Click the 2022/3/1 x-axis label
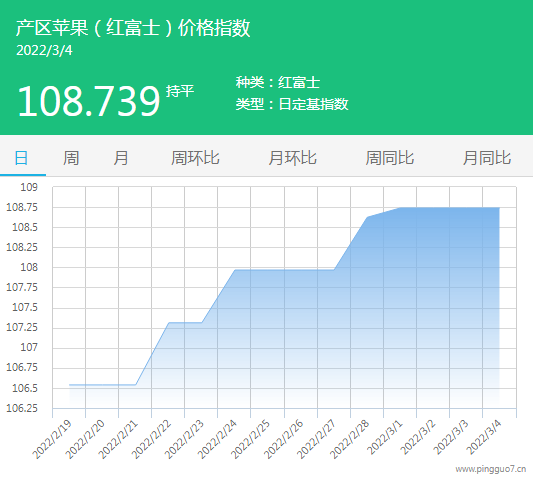The height and width of the screenshot is (479, 533). click(385, 437)
